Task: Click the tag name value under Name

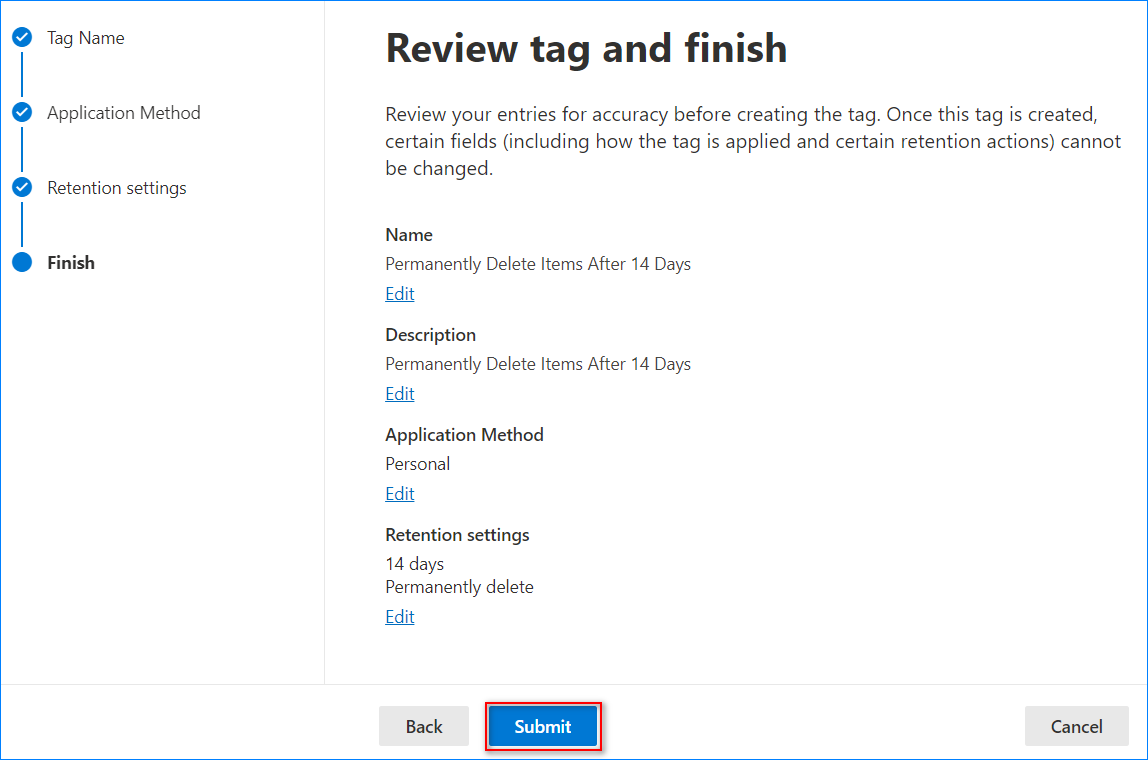Action: (x=538, y=264)
